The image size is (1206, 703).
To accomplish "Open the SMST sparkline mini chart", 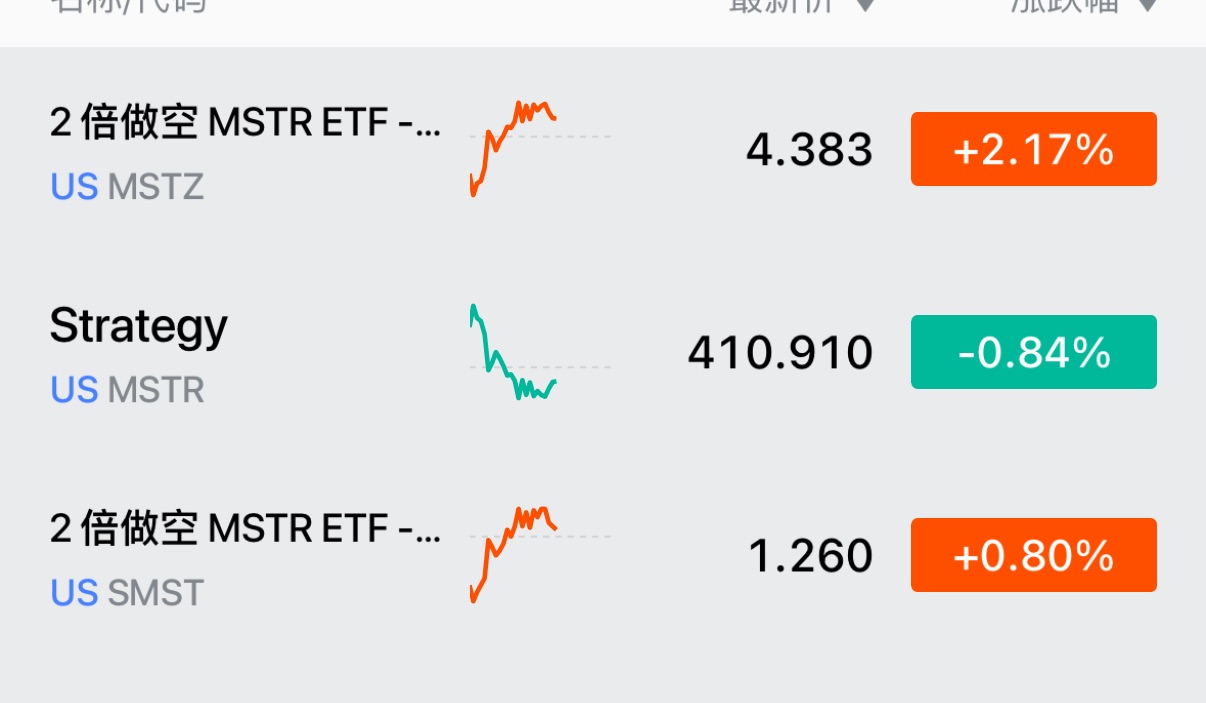I will tap(514, 554).
